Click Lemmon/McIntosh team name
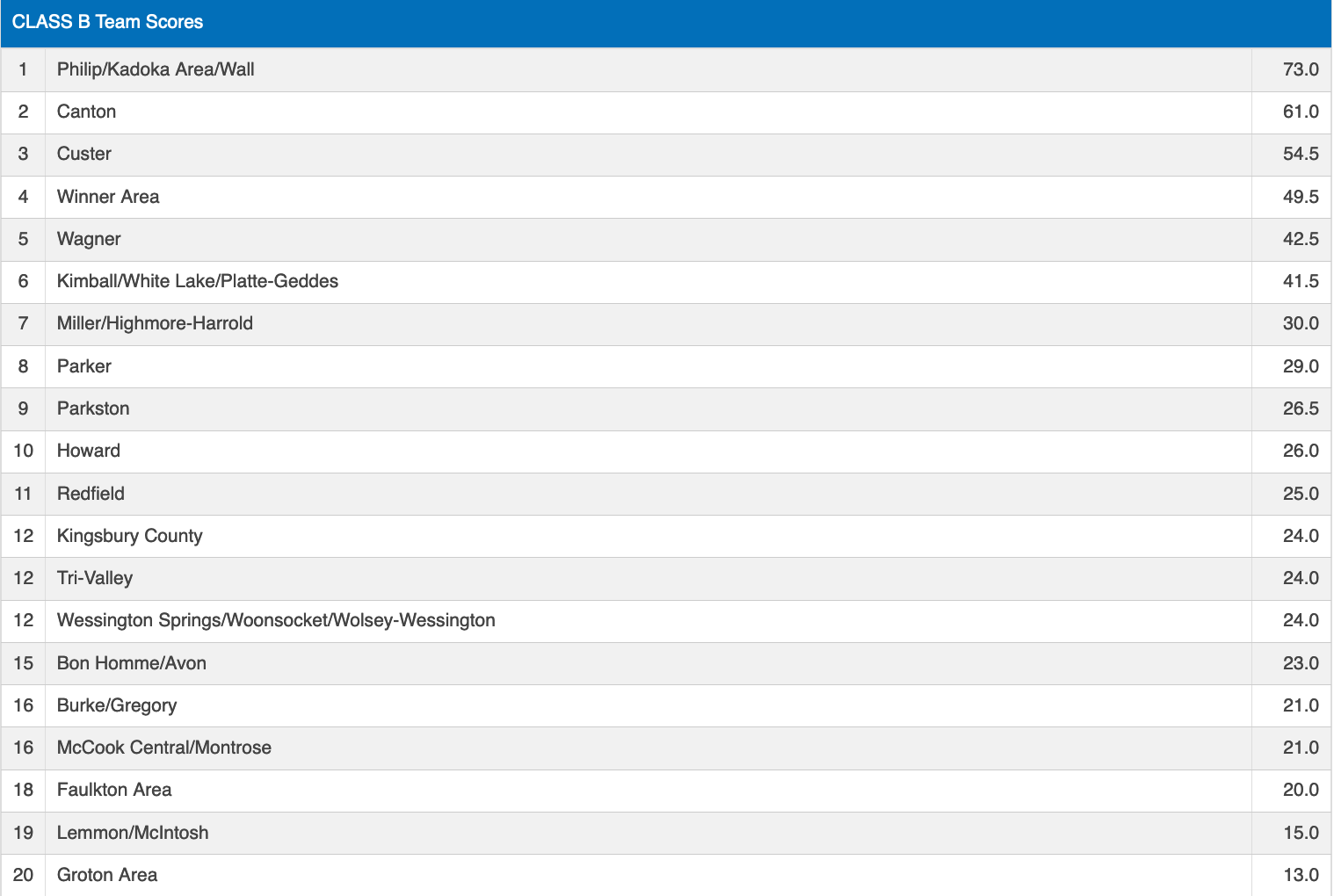 [x=133, y=833]
